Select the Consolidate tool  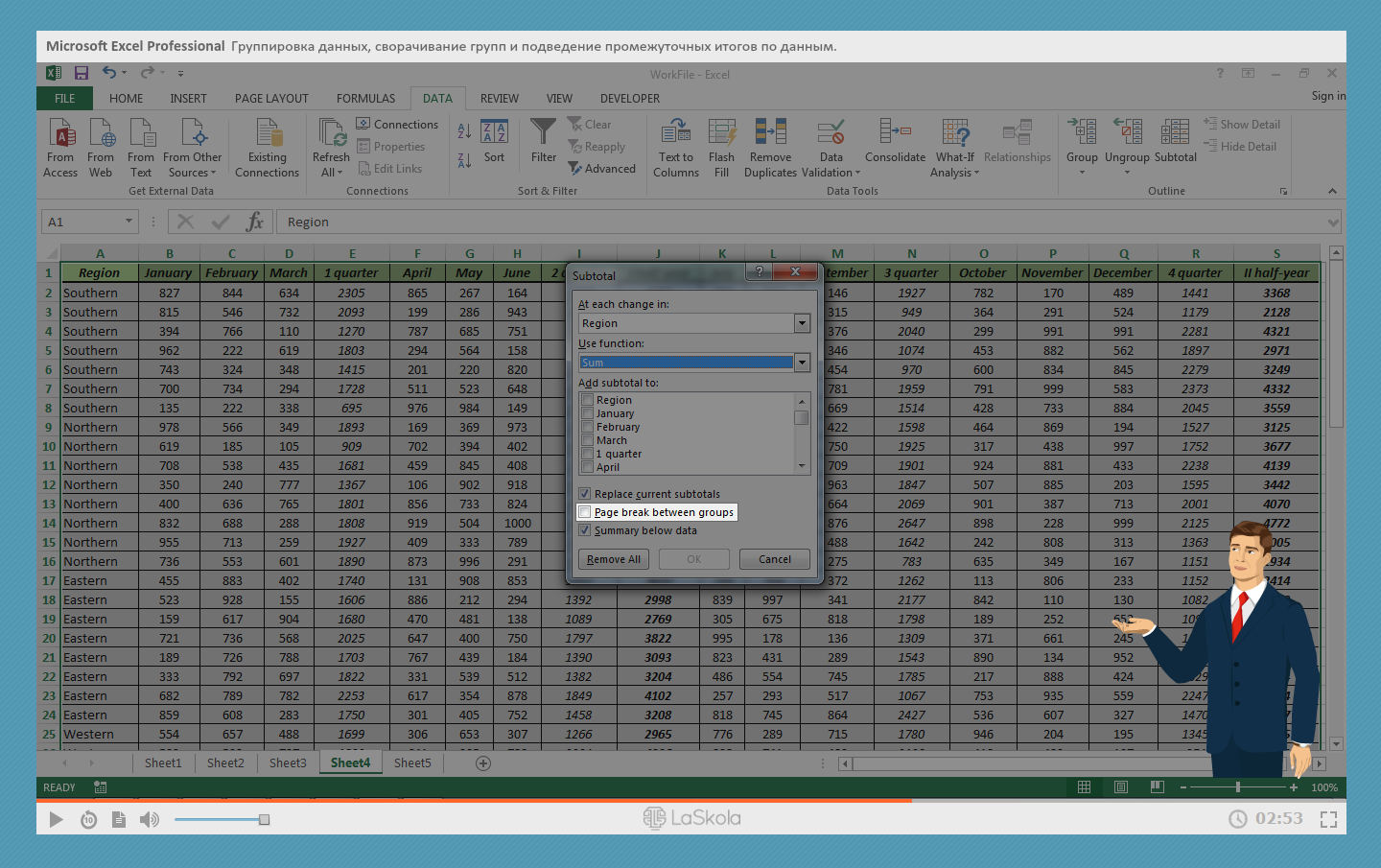(x=895, y=132)
